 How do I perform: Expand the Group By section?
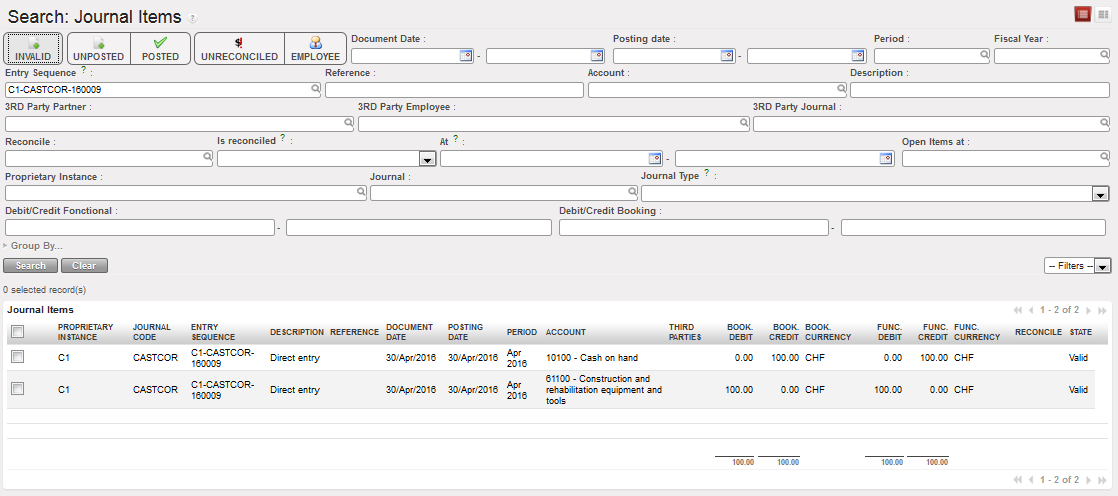[34, 245]
